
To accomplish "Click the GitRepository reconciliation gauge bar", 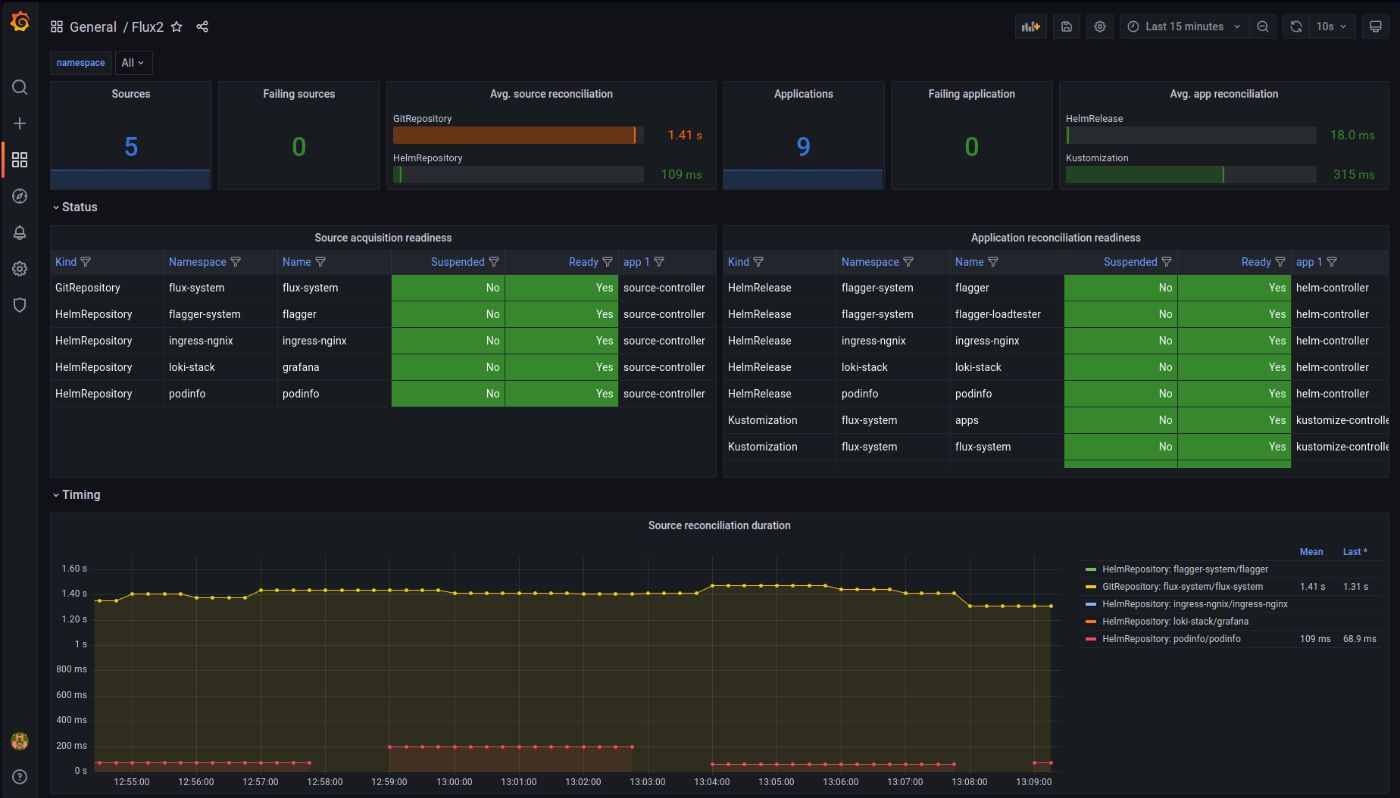I will (515, 134).
